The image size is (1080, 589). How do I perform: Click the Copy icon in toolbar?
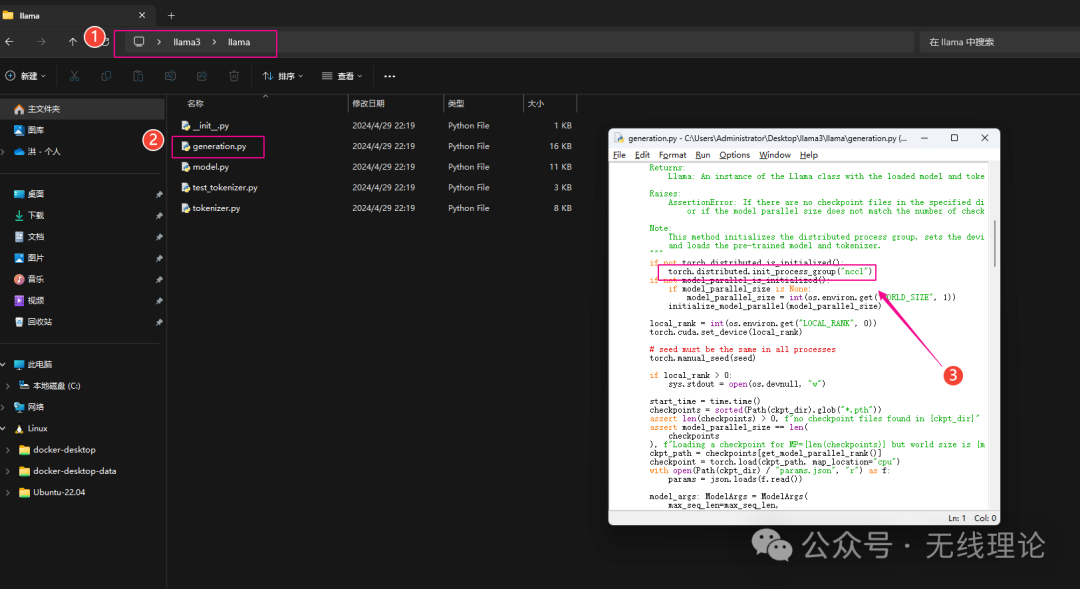[x=106, y=76]
